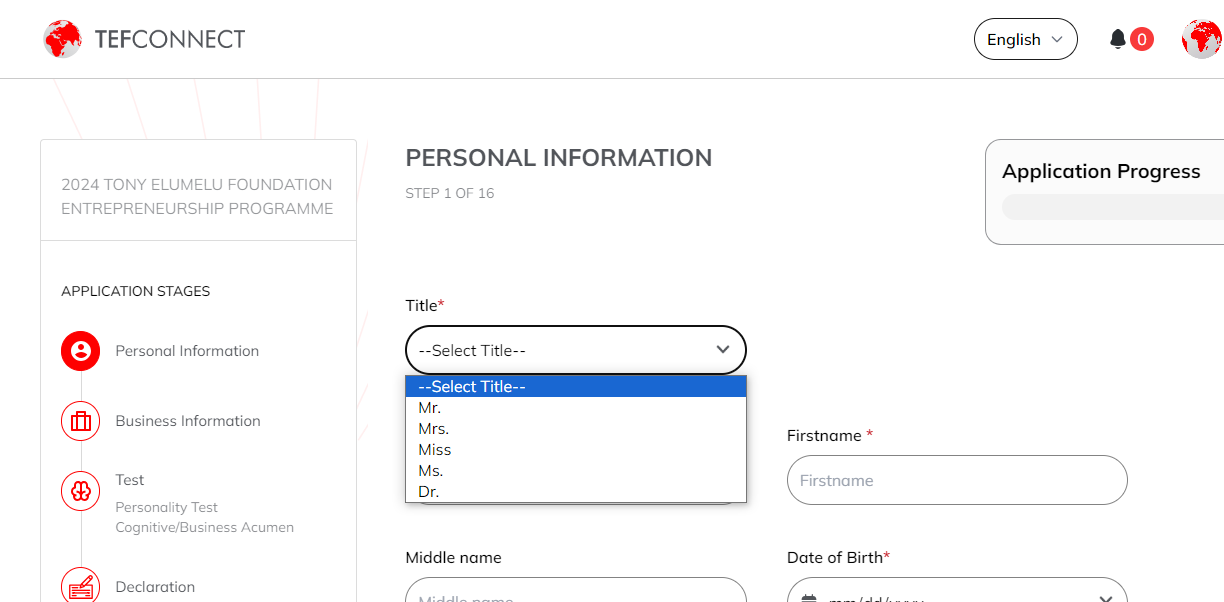
Task: Select Mrs. from the title list
Action: [576, 429]
